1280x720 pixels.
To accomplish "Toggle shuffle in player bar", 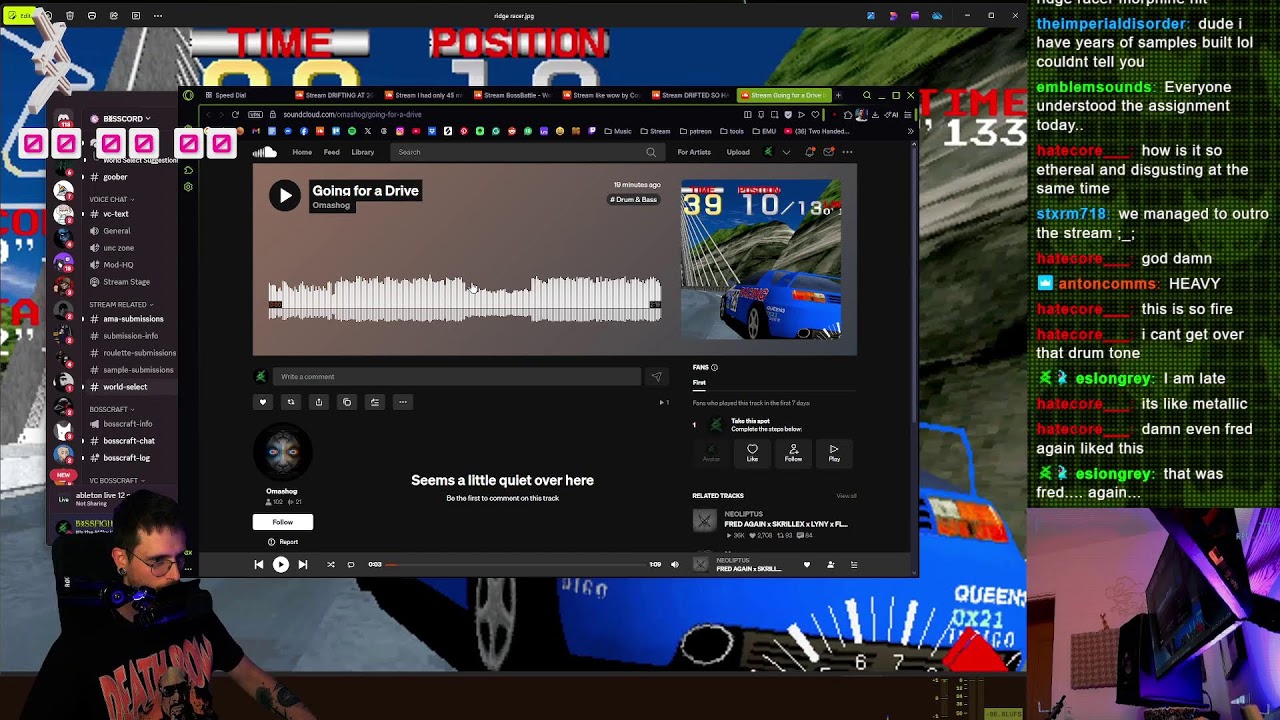I will click(x=331, y=565).
